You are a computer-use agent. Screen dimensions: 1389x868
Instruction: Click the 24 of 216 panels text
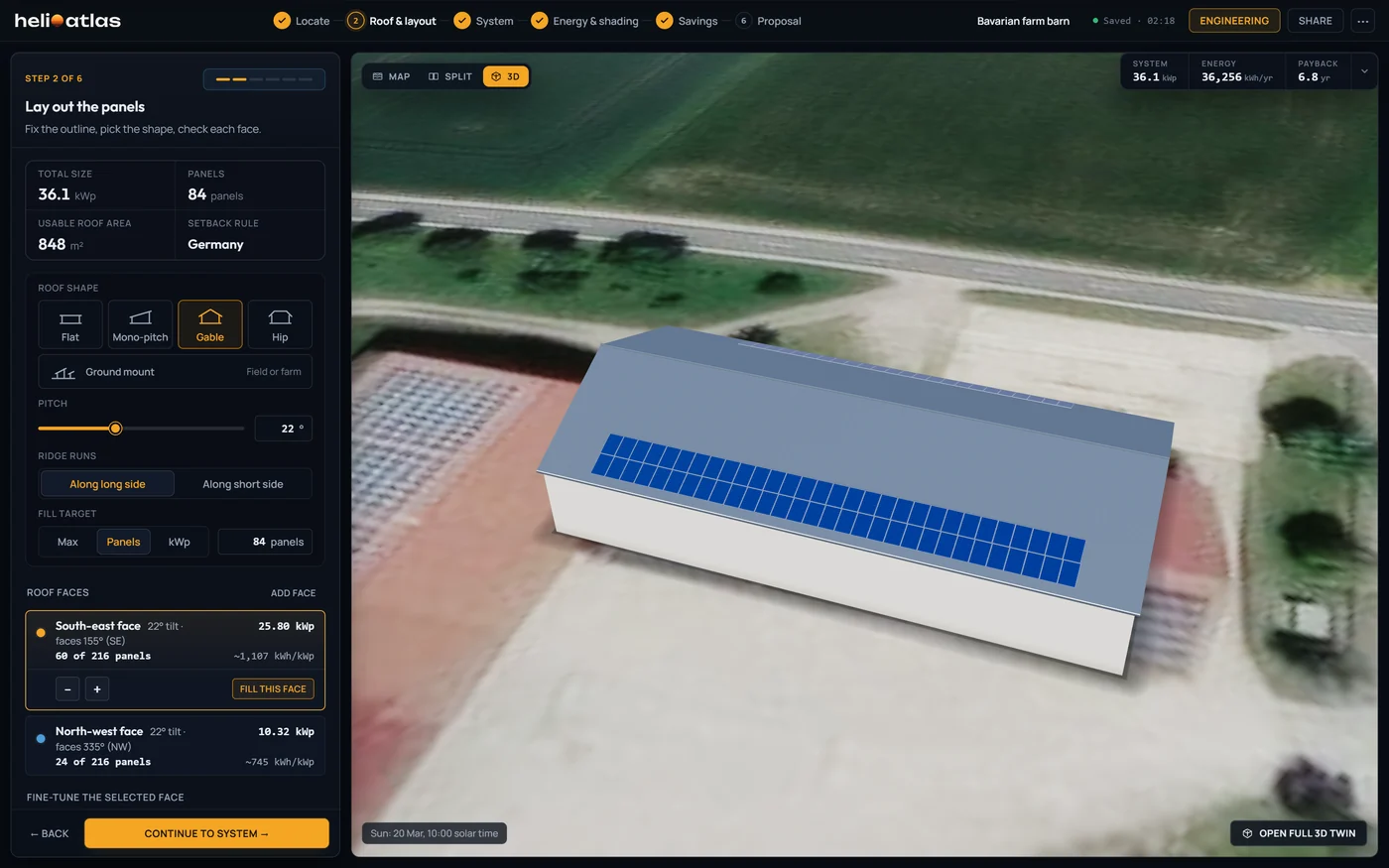click(x=103, y=762)
